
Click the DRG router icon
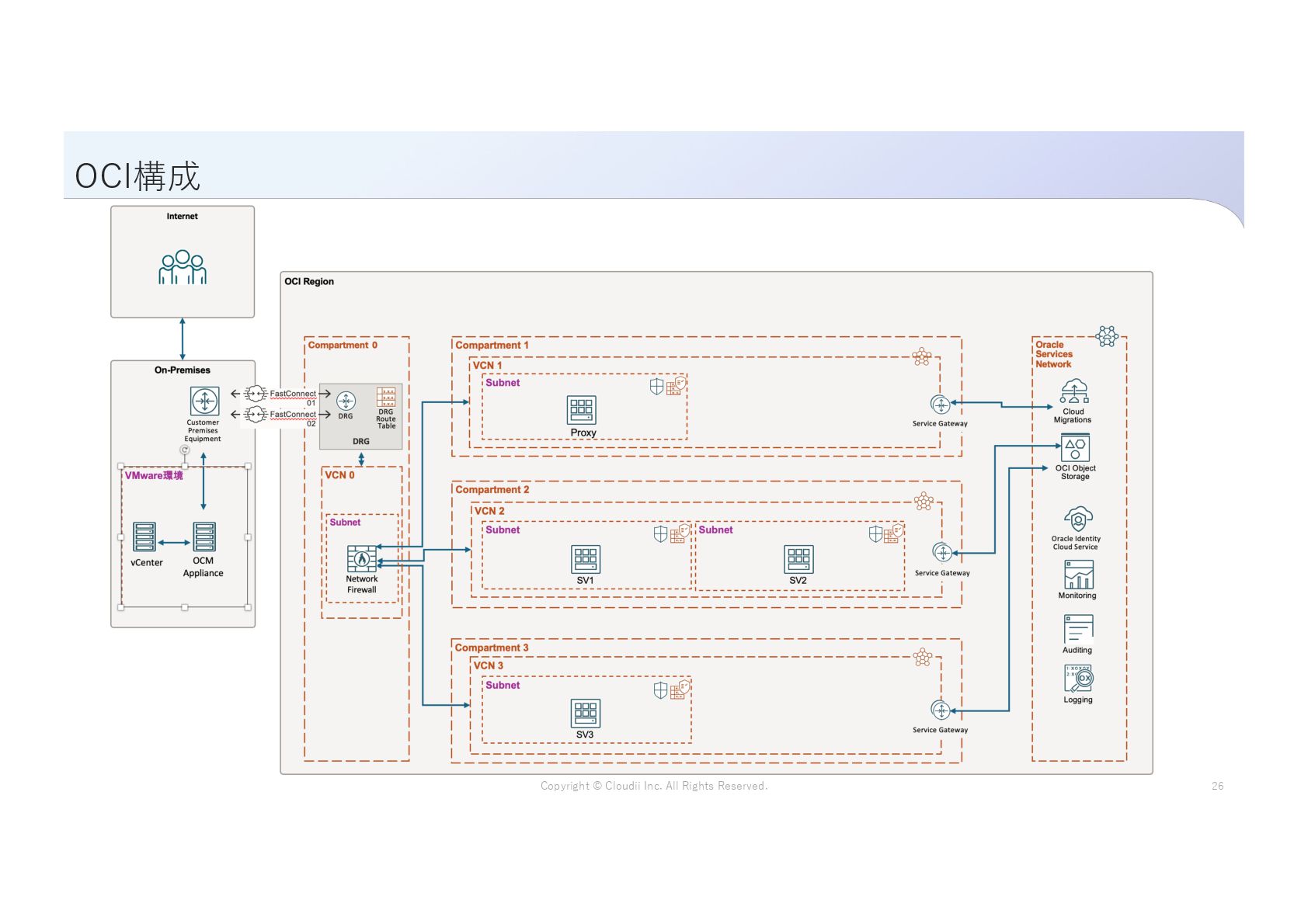[x=346, y=401]
